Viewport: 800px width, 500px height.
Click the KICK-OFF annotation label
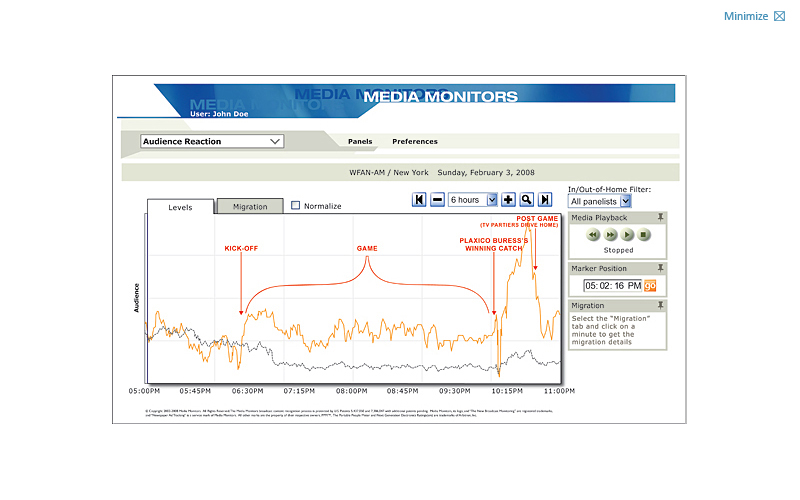[x=241, y=248]
